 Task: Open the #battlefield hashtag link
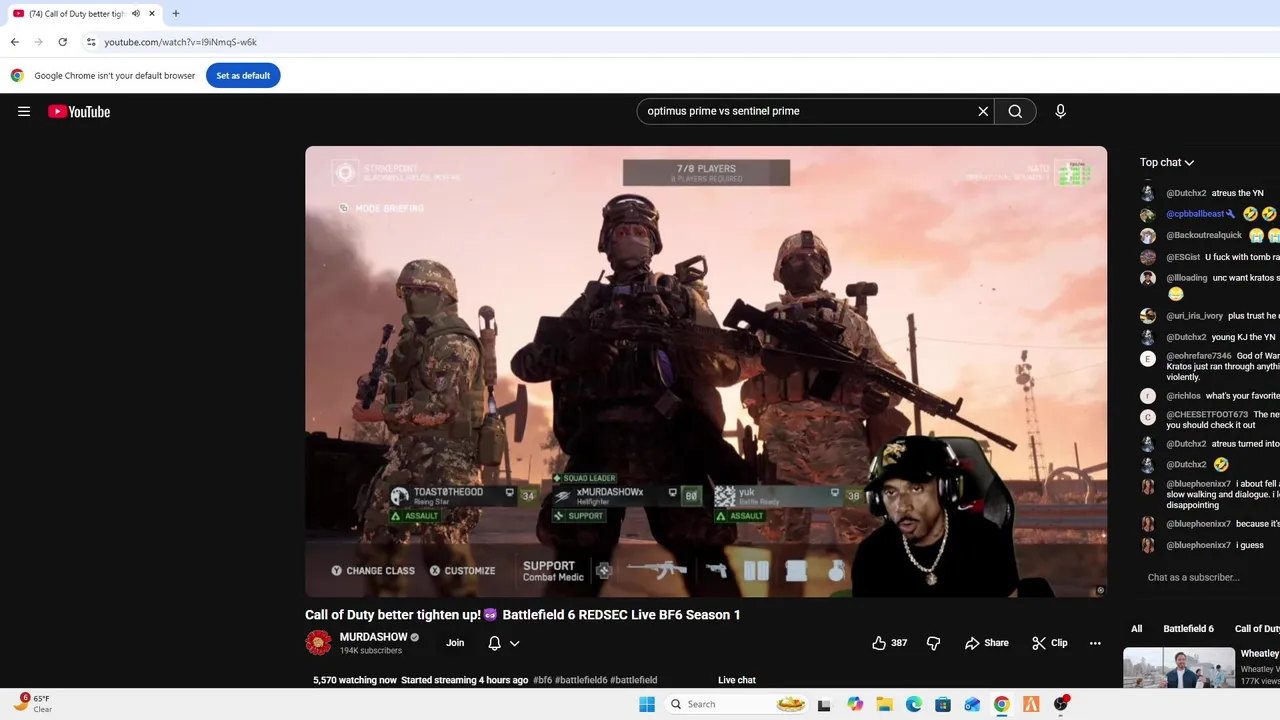(x=633, y=680)
